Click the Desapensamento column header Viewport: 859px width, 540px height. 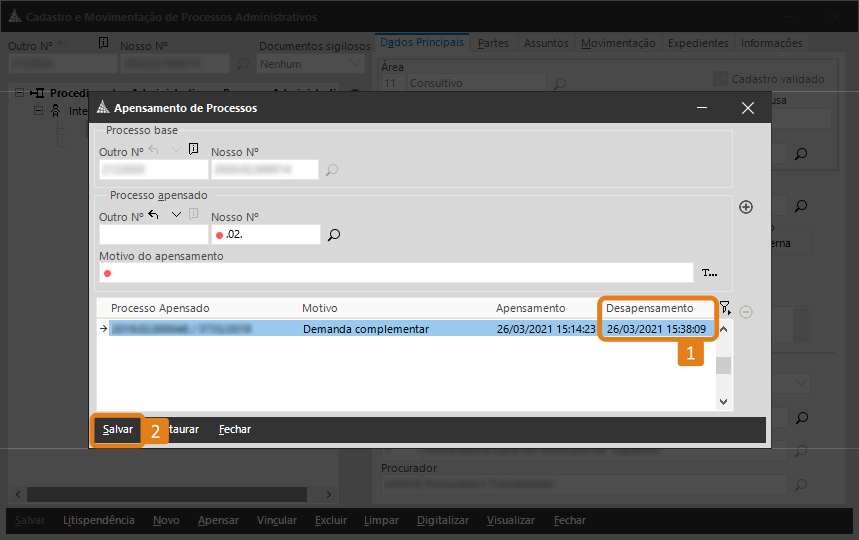pyautogui.click(x=649, y=308)
